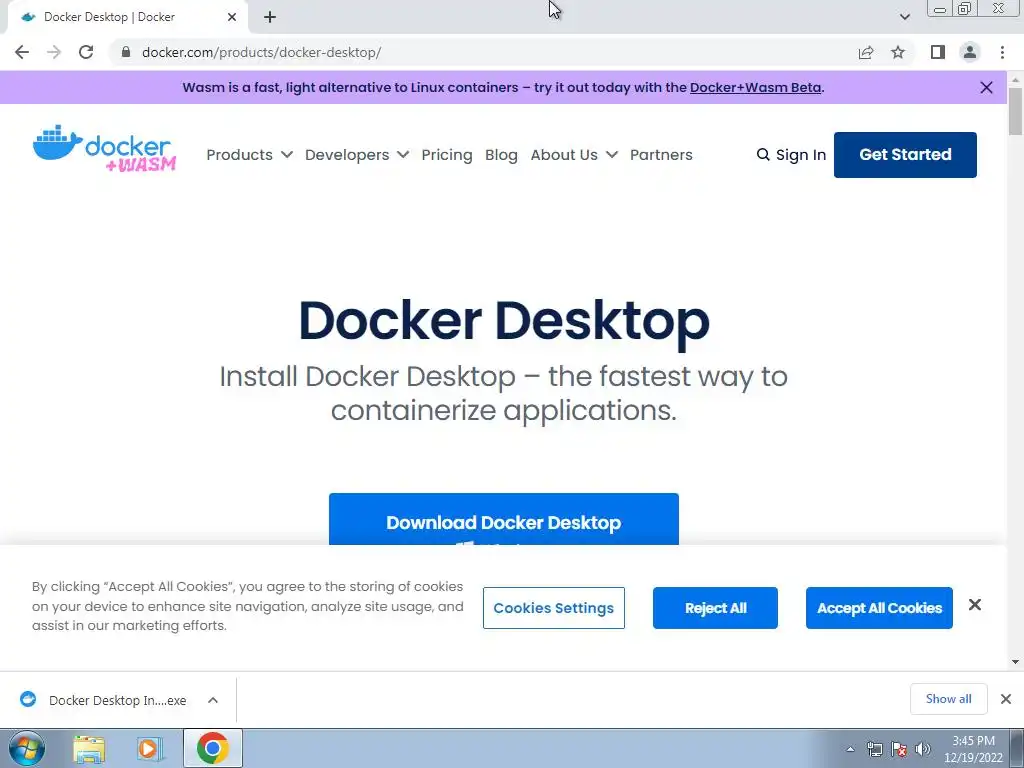Open a new tab with the plus icon
1024x768 pixels.
[270, 17]
